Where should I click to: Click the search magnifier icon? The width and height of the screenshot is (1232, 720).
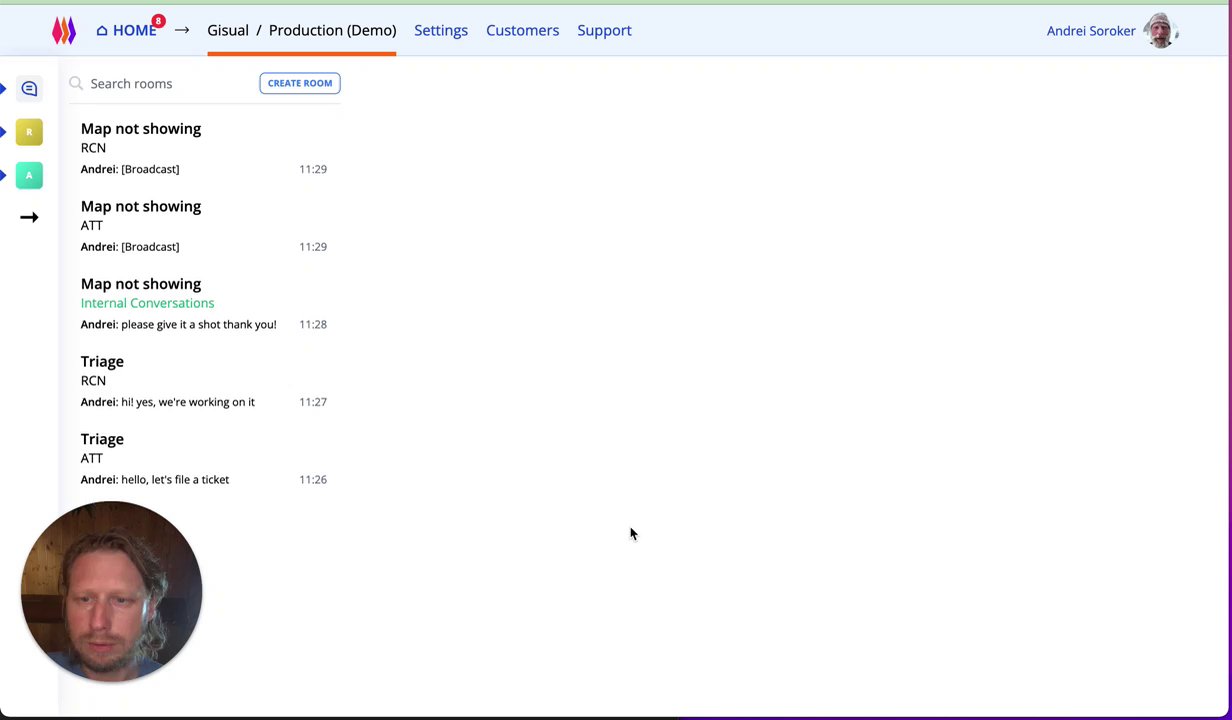pyautogui.click(x=76, y=83)
